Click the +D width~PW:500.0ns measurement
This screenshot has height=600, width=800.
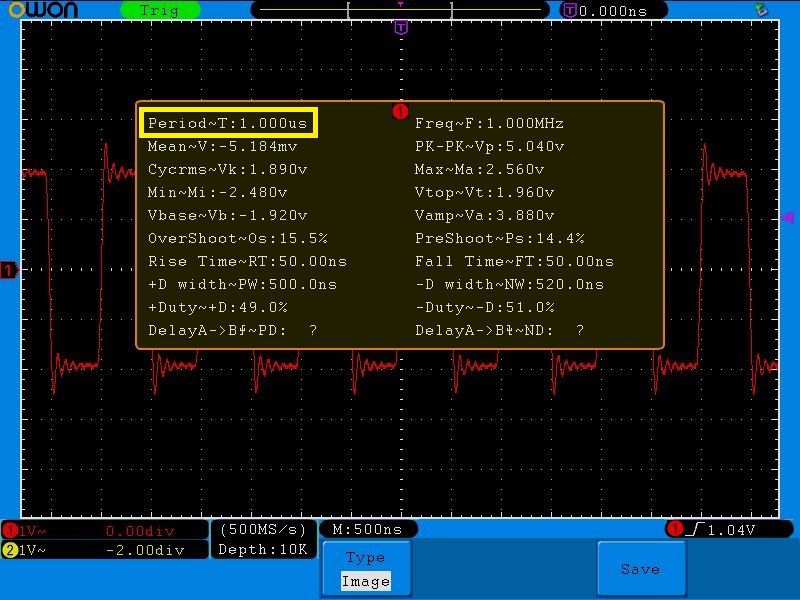[242, 284]
